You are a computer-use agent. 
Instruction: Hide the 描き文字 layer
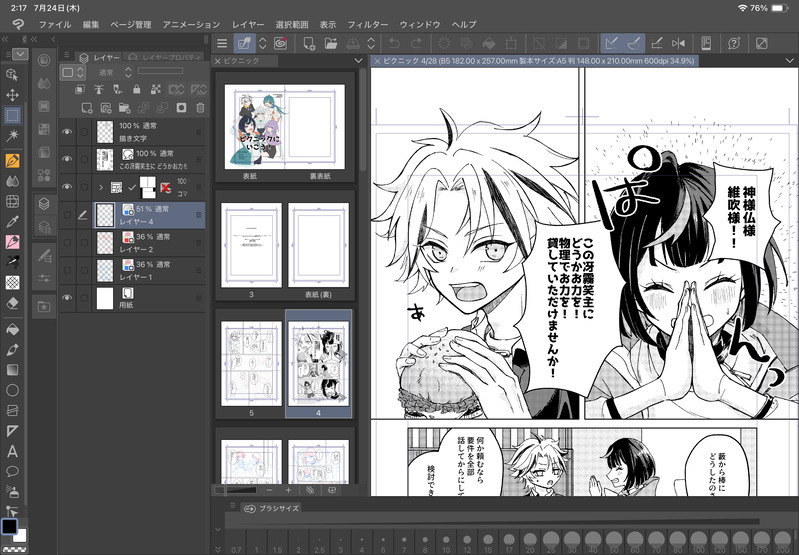67,131
